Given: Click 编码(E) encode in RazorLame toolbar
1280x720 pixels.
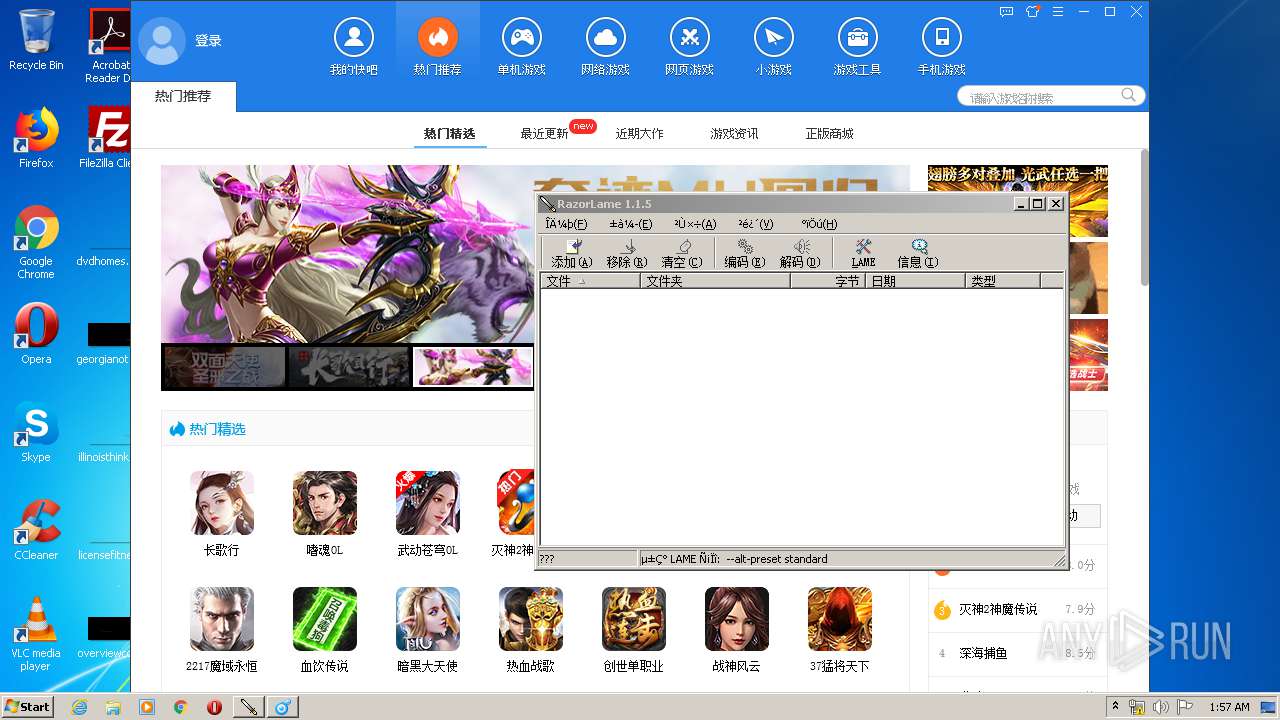Looking at the screenshot, I should [745, 254].
